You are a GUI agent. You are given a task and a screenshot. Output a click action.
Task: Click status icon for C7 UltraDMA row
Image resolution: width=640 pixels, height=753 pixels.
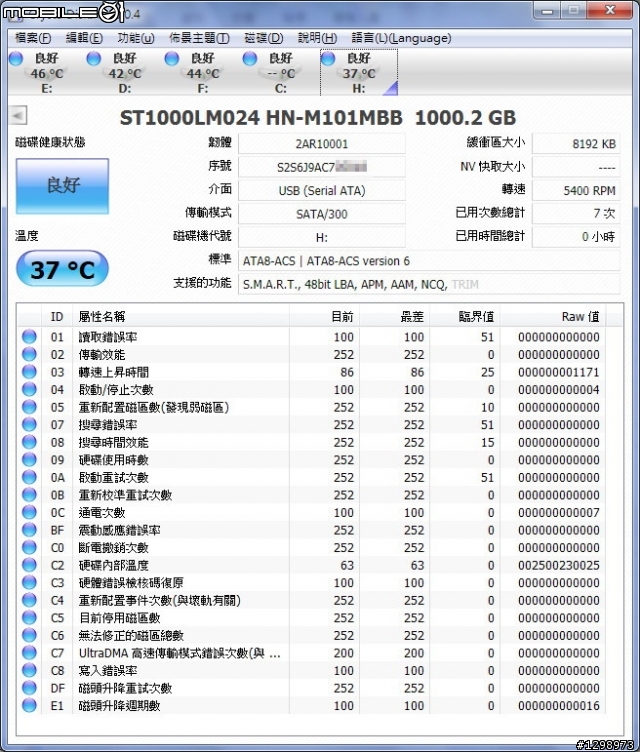click(29, 653)
